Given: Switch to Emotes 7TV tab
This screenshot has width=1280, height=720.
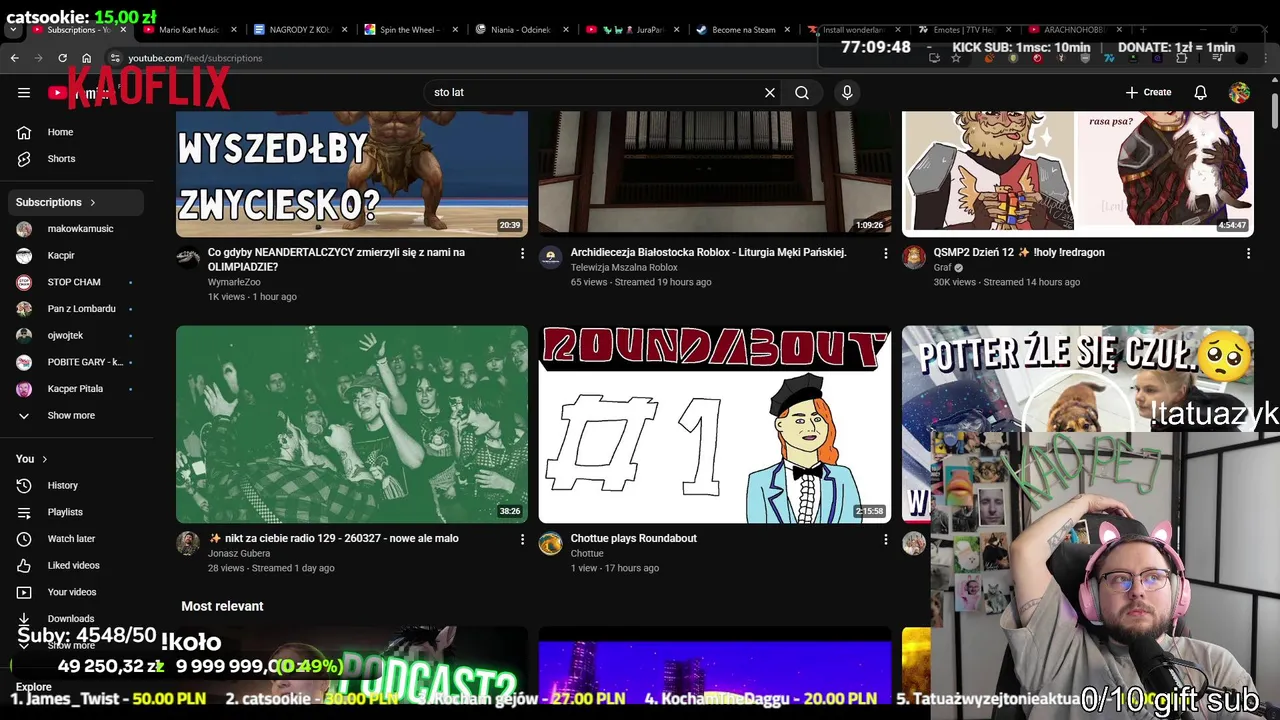Looking at the screenshot, I should [963, 30].
